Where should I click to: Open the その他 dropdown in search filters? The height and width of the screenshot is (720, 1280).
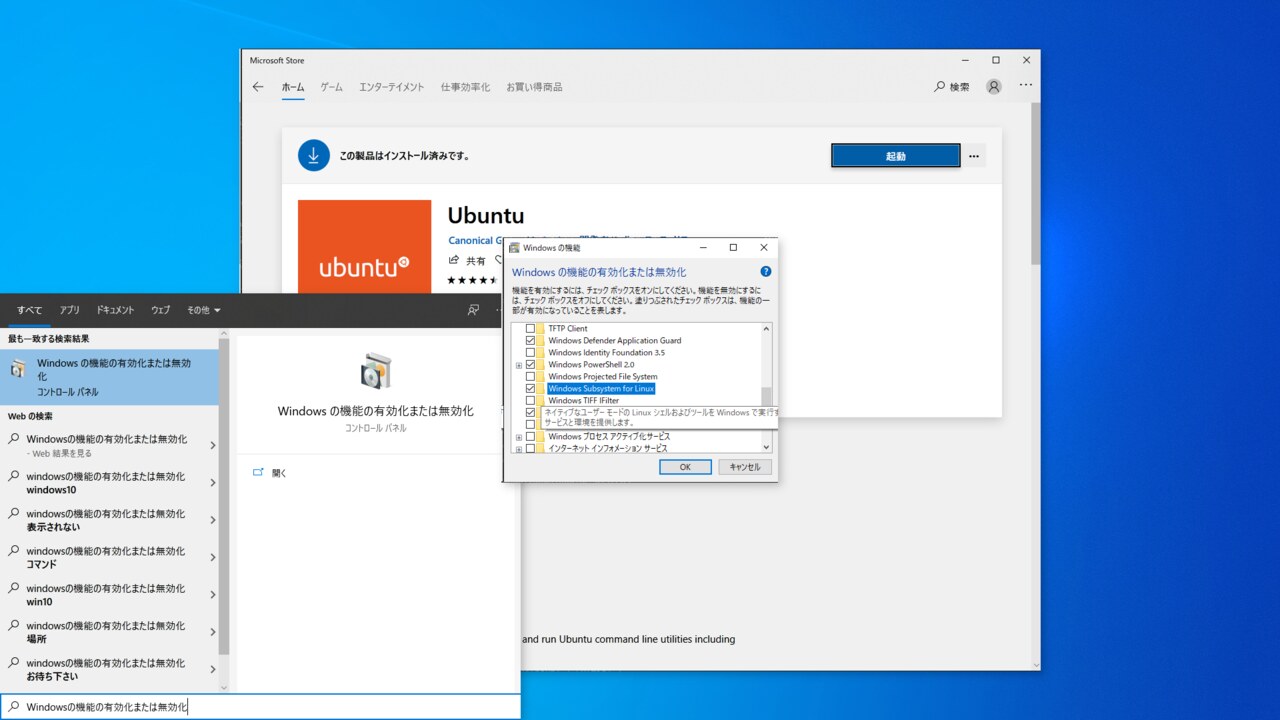[203, 310]
